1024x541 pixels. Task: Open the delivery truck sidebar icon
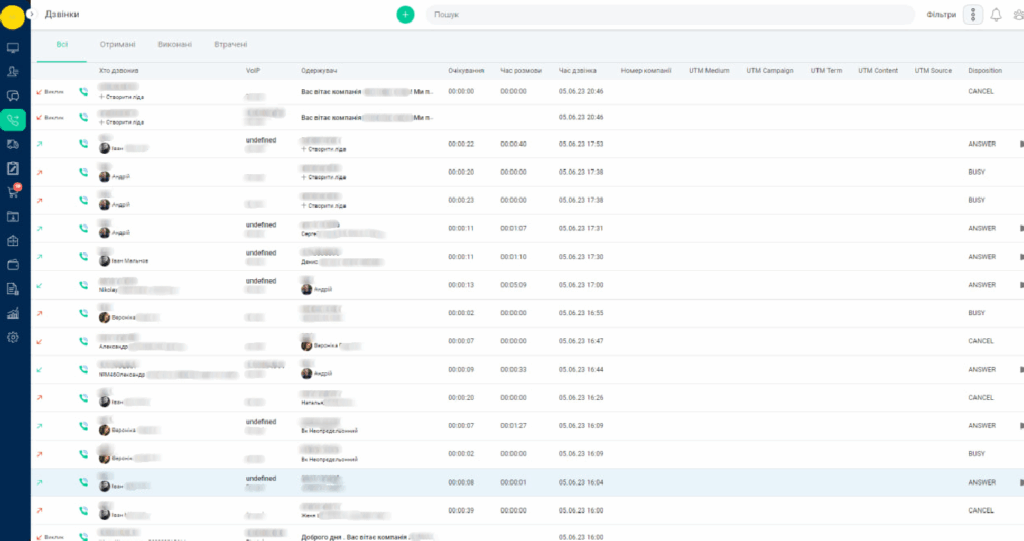pyautogui.click(x=13, y=144)
